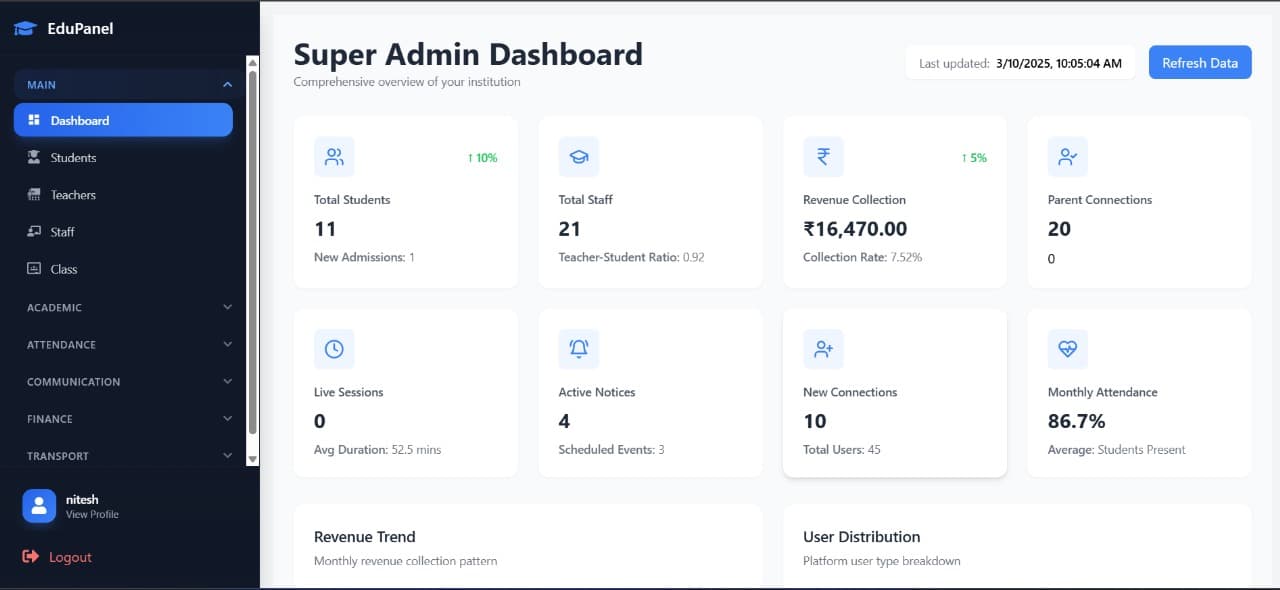Screen dimensions: 1280x590
Task: Click the Refresh Data button
Action: pyautogui.click(x=1200, y=62)
